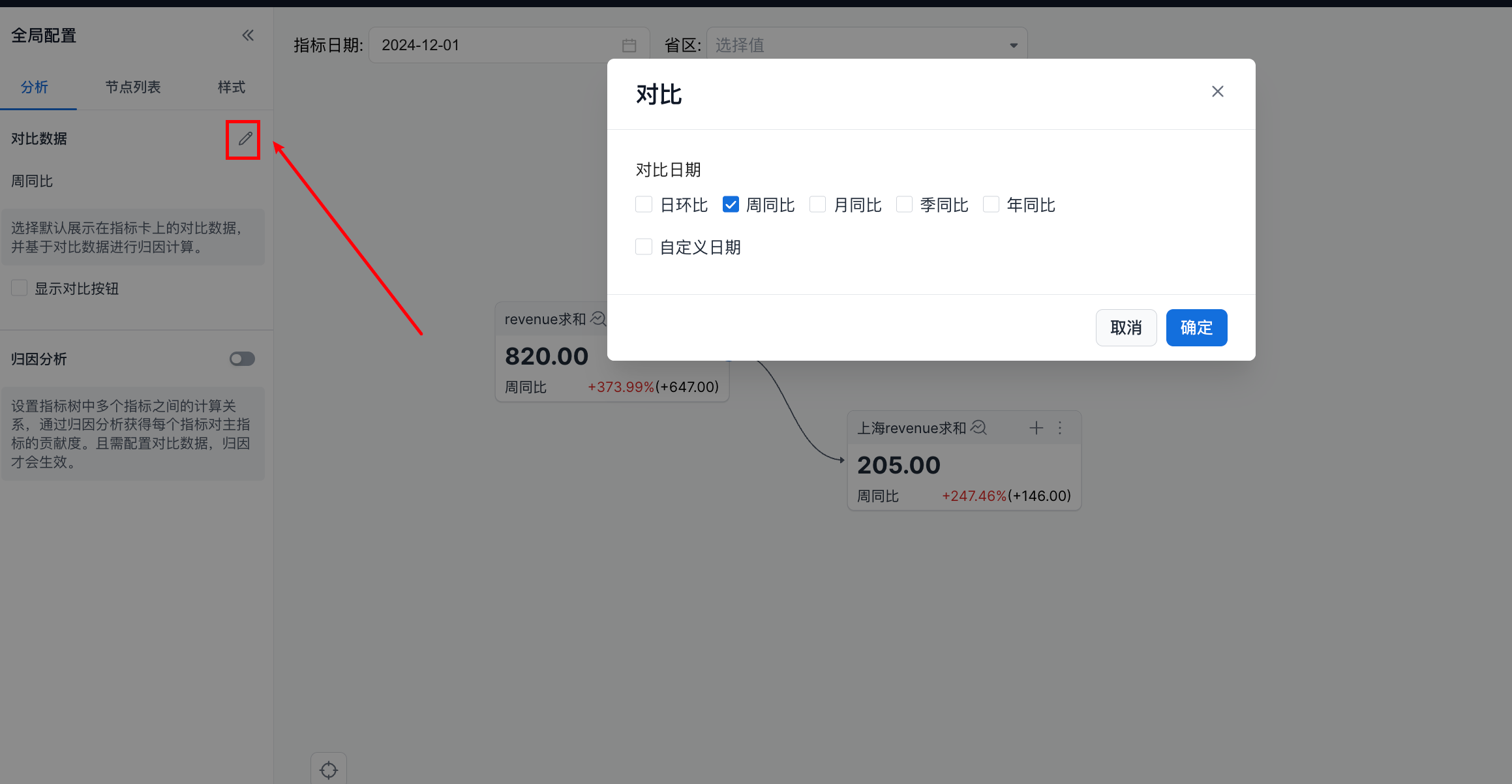Click the recenter crosshair icon at bottom
The width and height of the screenshot is (1512, 784).
[329, 770]
